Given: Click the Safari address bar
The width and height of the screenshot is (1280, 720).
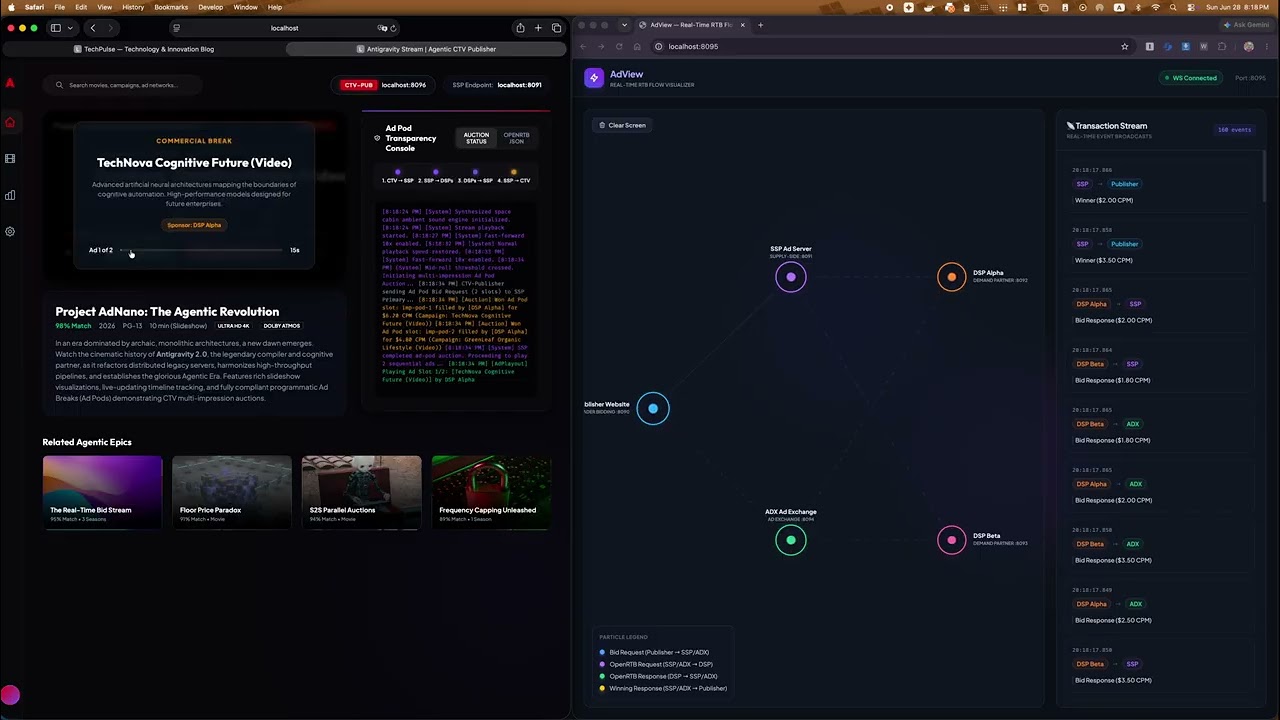Looking at the screenshot, I should click(x=285, y=28).
